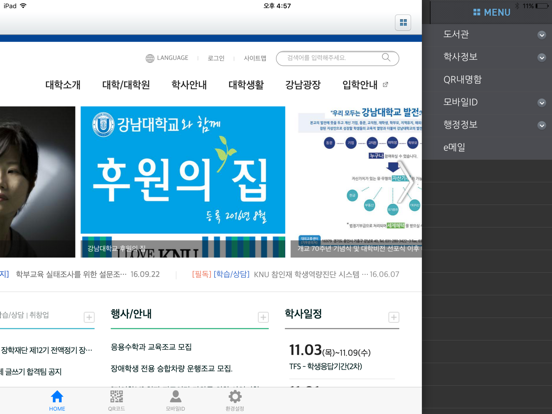This screenshot has width=552, height=414.
Task: Expand the 도서관 menu chevron
Action: click(541, 34)
